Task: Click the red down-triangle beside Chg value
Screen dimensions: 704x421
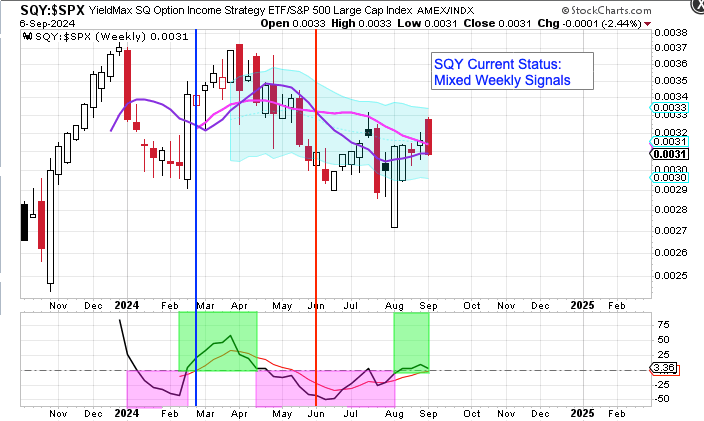Action: (648, 22)
